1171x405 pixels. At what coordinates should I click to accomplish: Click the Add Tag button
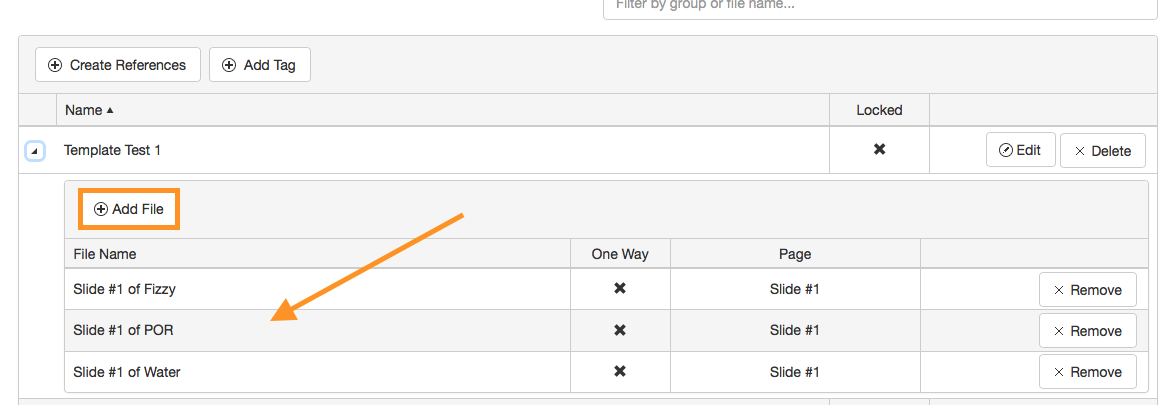click(x=260, y=65)
